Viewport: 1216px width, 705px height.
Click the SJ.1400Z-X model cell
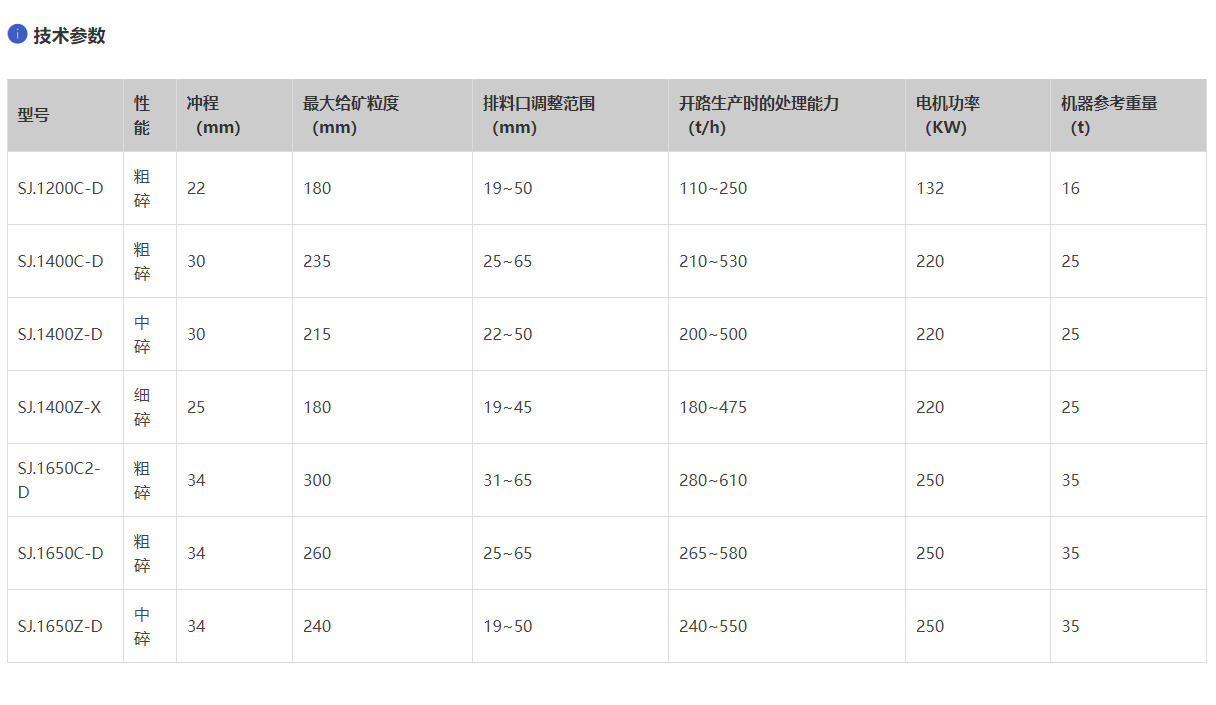59,407
